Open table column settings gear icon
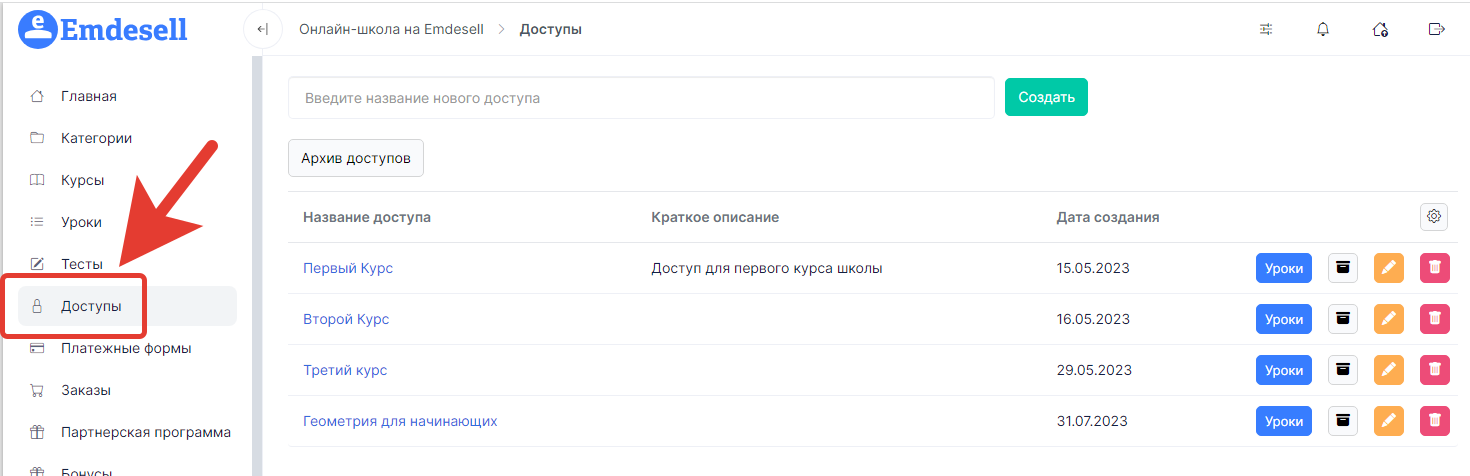The image size is (1470, 476). tap(1434, 217)
